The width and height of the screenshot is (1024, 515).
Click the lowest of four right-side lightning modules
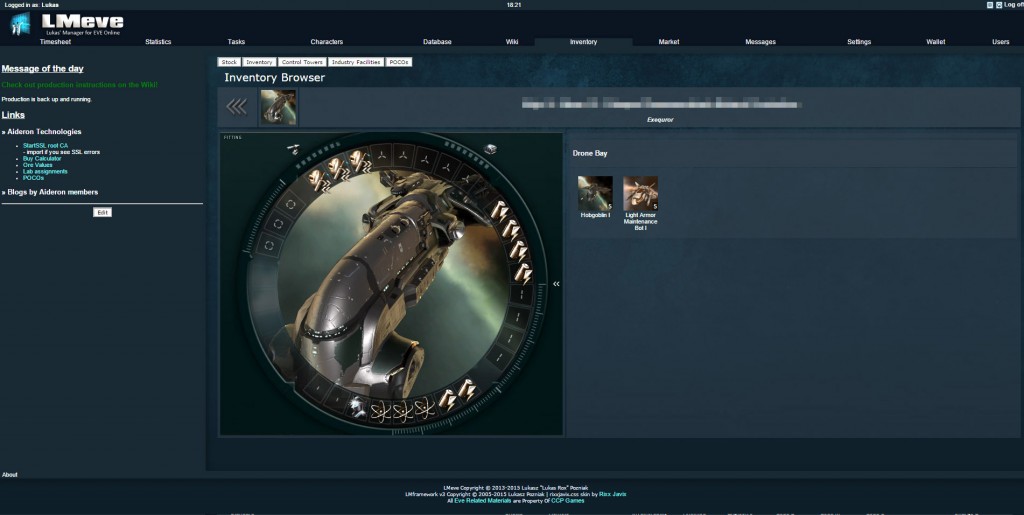[x=524, y=273]
